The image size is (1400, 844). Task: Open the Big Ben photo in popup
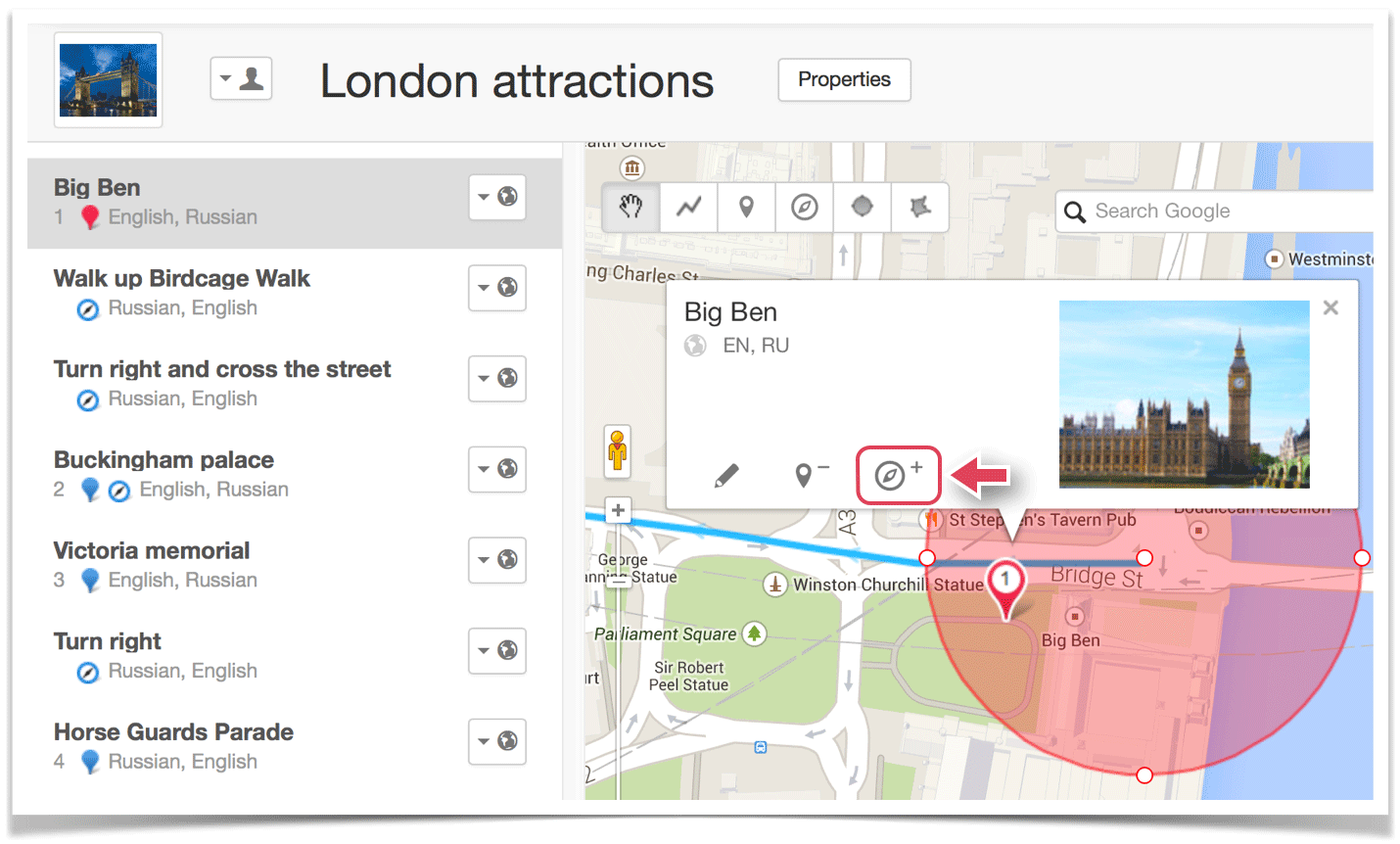tap(1184, 394)
